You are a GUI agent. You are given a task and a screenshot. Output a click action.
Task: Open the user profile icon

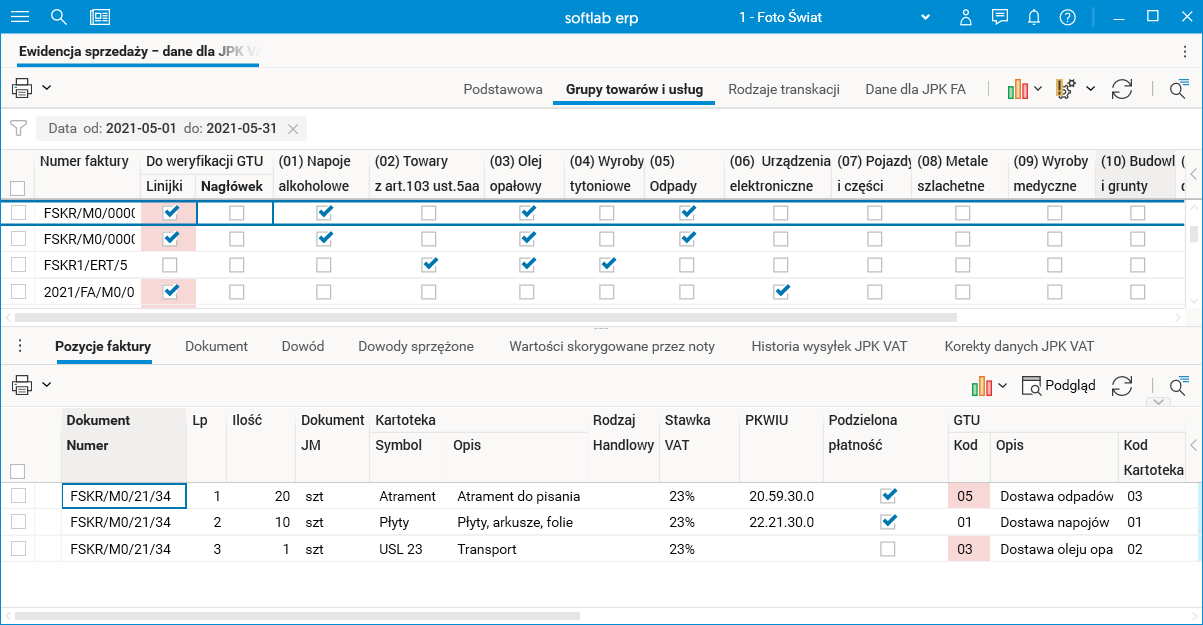[965, 17]
